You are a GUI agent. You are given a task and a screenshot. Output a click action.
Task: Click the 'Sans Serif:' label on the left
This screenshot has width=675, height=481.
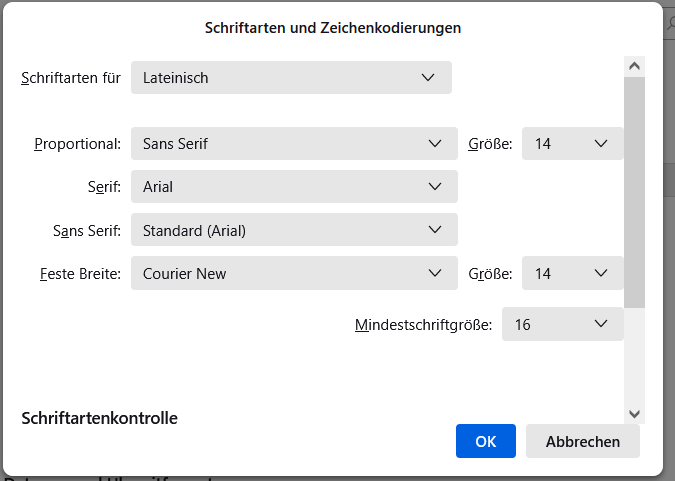(87, 230)
